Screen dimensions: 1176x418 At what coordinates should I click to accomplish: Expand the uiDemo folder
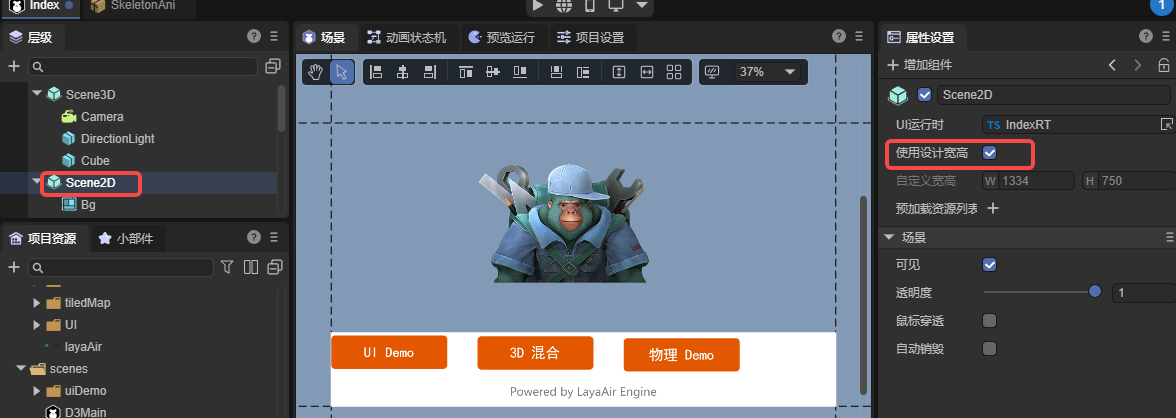(37, 391)
